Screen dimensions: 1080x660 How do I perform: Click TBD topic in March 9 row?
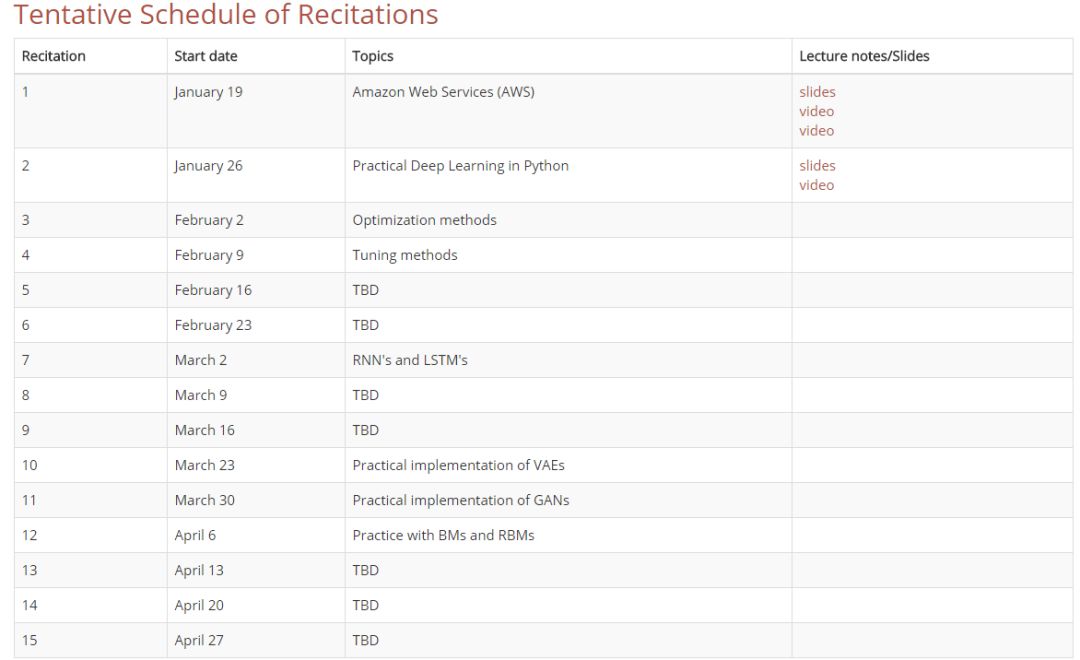click(x=365, y=395)
